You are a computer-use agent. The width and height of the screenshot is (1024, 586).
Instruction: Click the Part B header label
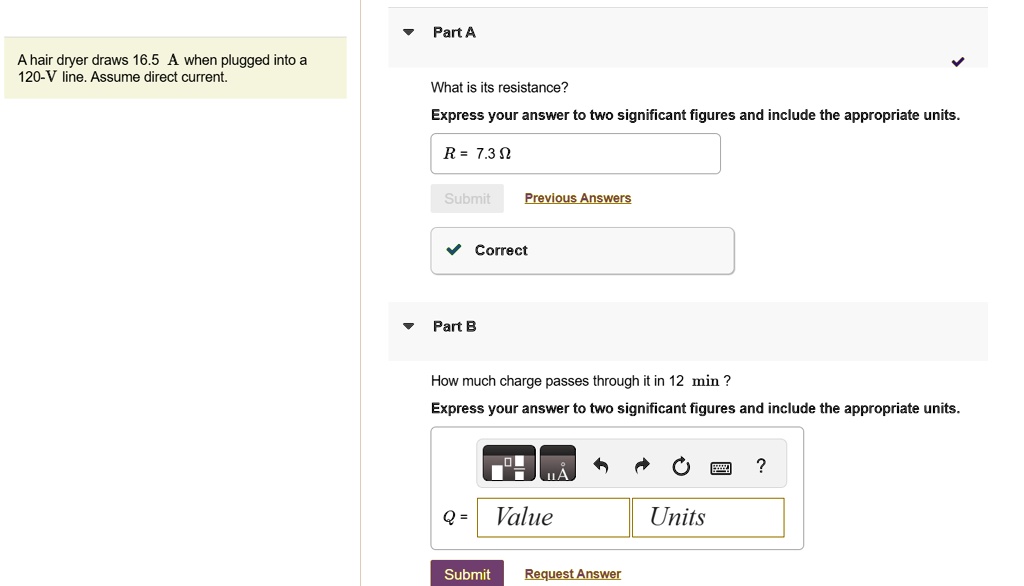point(455,327)
